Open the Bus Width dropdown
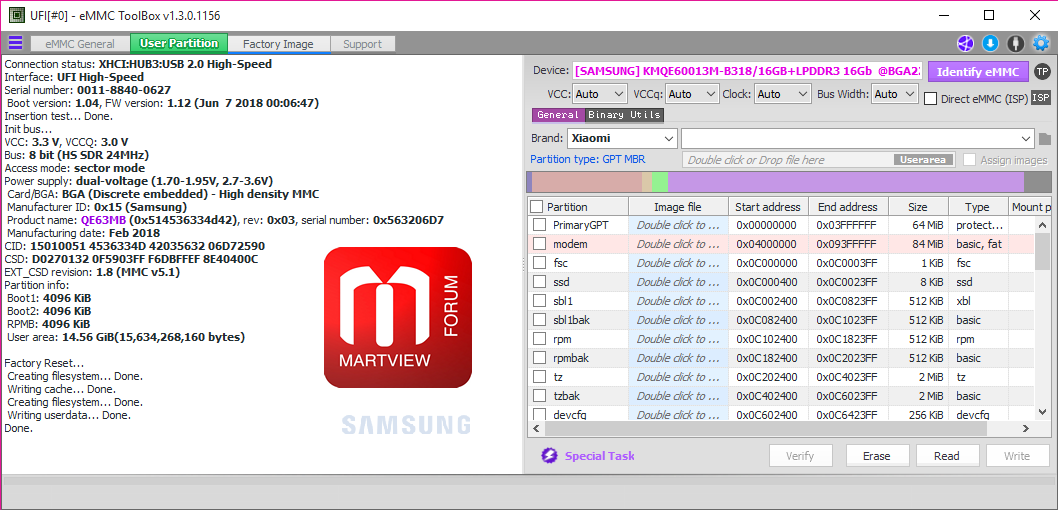This screenshot has height=510, width=1058. pos(895,94)
